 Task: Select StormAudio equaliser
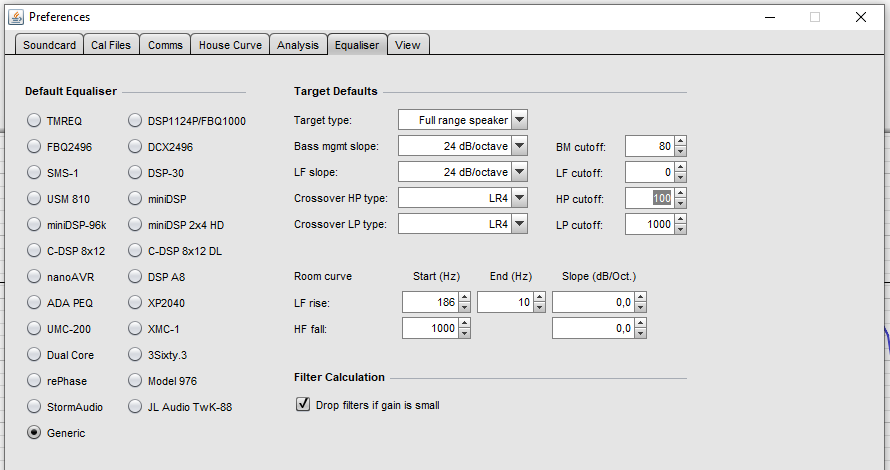click(x=34, y=406)
